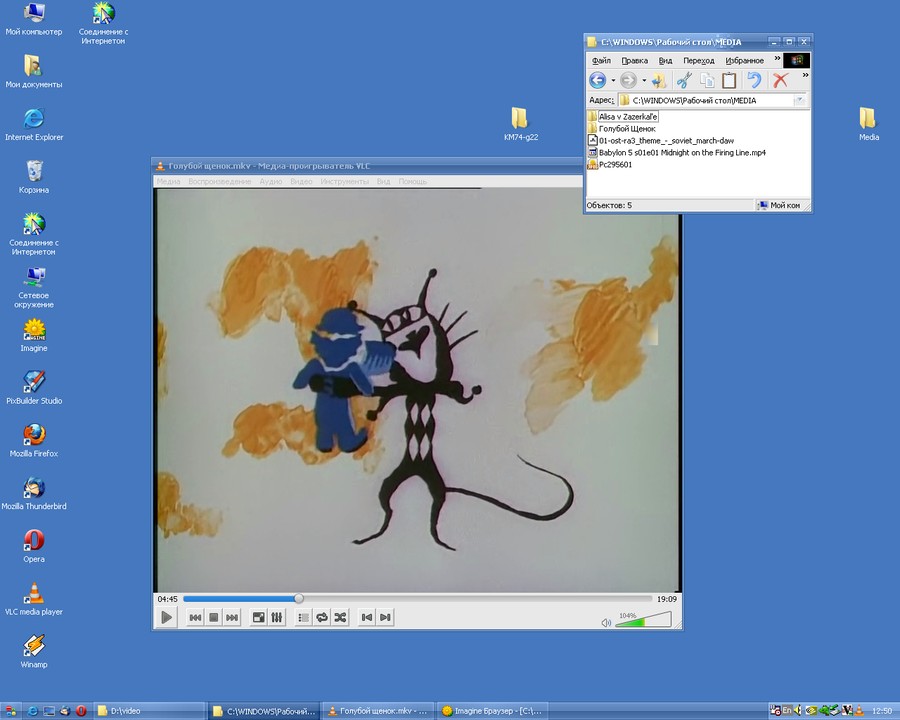
Task: Click the Cut scissors icon in Explorer toolbar
Action: click(683, 81)
